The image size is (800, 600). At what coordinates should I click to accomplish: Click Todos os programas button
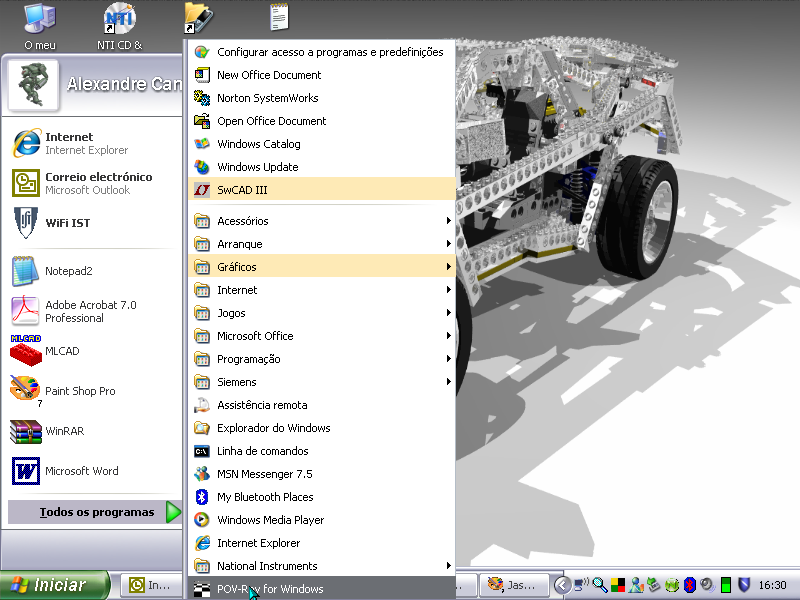pyautogui.click(x=95, y=512)
